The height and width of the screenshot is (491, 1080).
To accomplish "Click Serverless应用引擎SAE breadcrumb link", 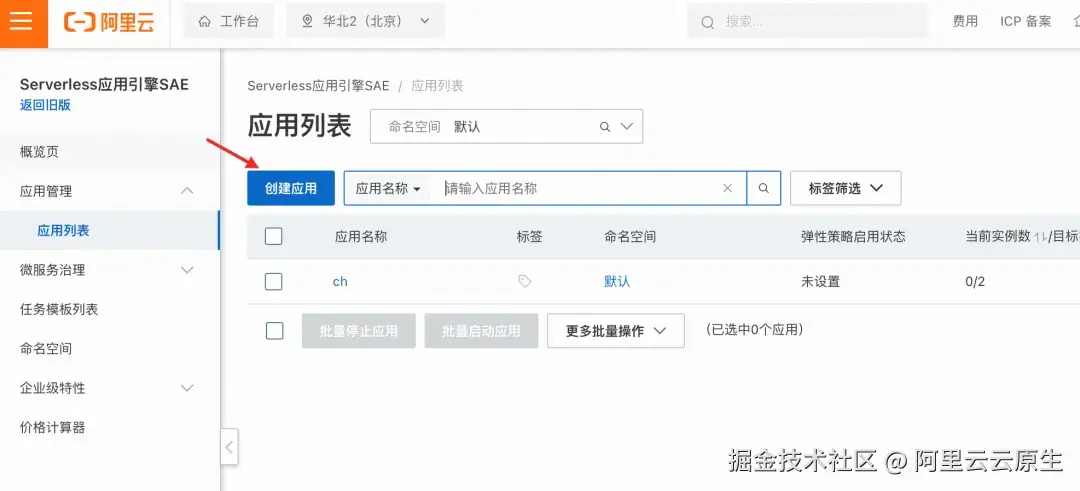I will (x=318, y=86).
